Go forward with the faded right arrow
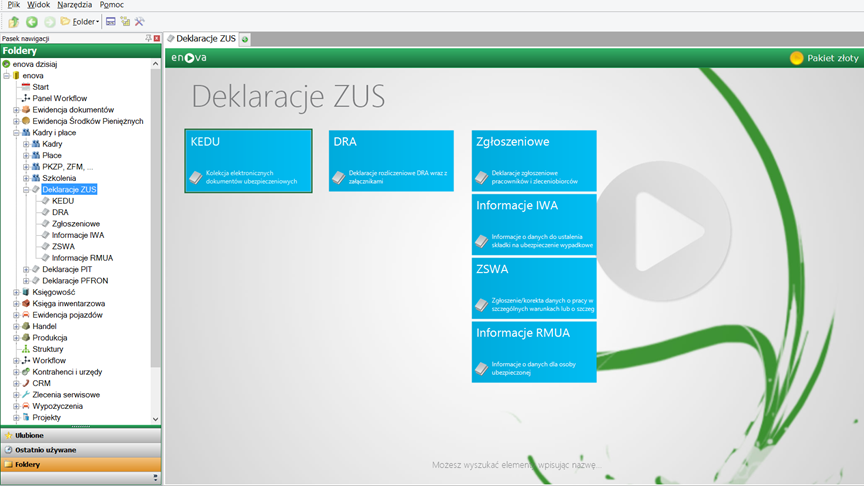The height and width of the screenshot is (486, 864). tap(50, 21)
